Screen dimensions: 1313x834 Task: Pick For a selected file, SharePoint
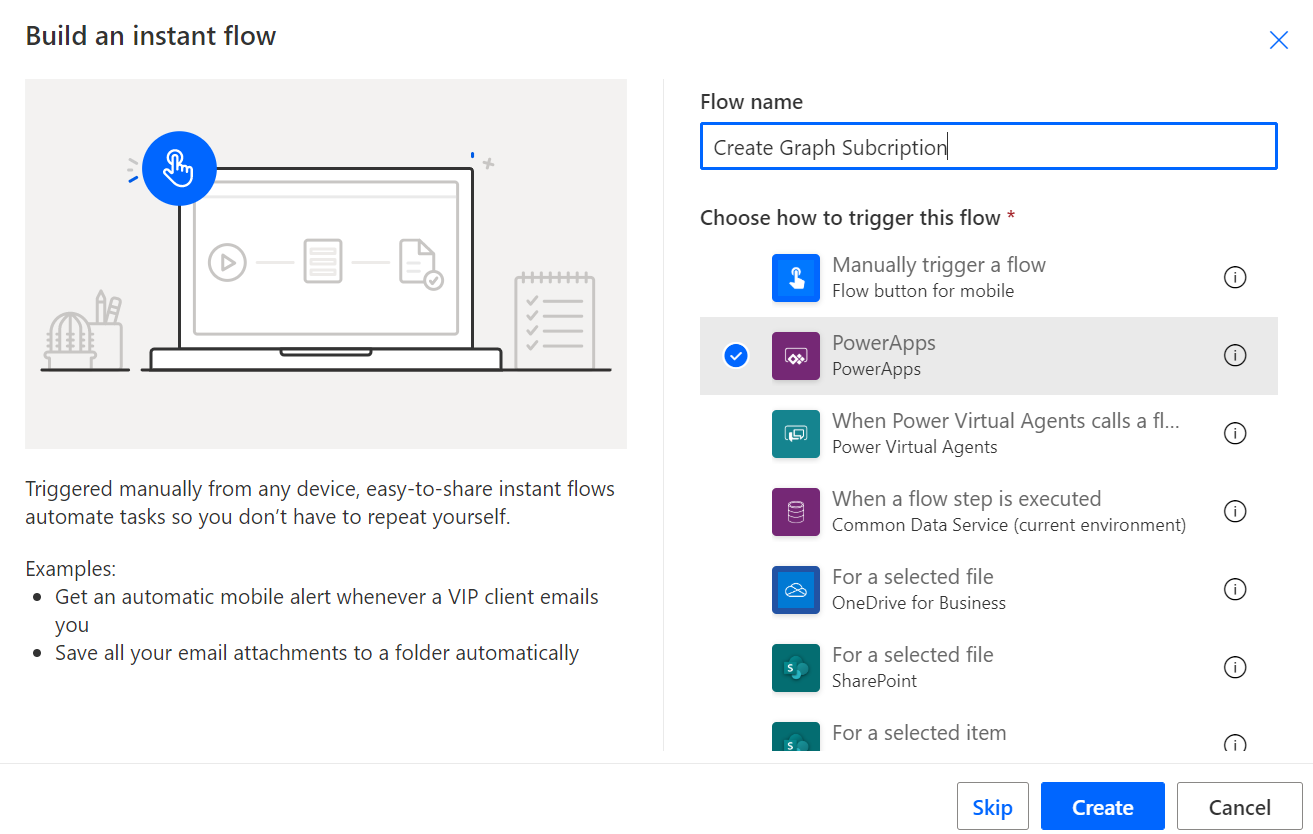989,668
